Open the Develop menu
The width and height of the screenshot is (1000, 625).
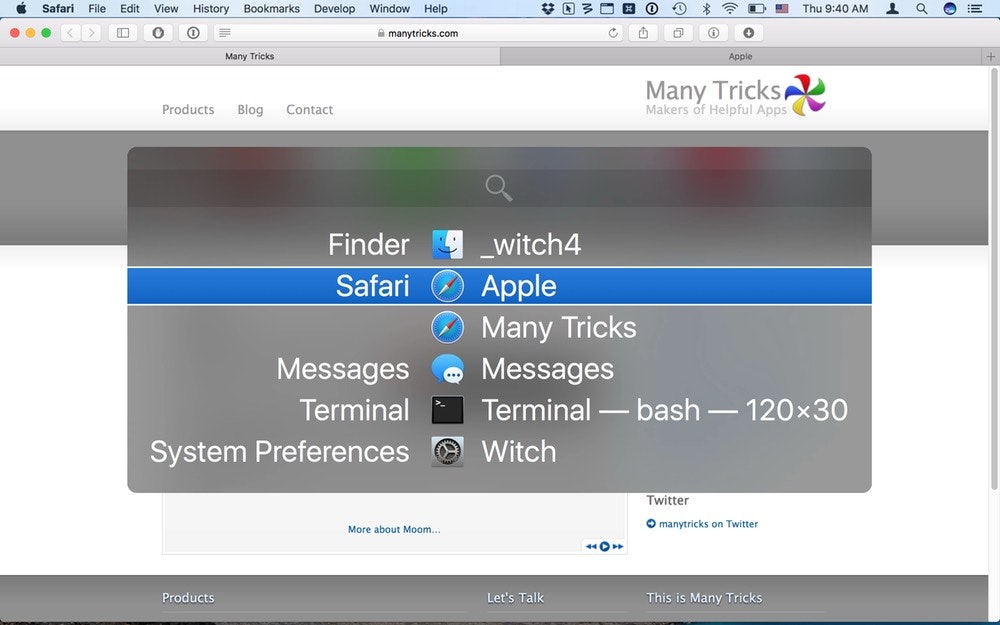[334, 8]
